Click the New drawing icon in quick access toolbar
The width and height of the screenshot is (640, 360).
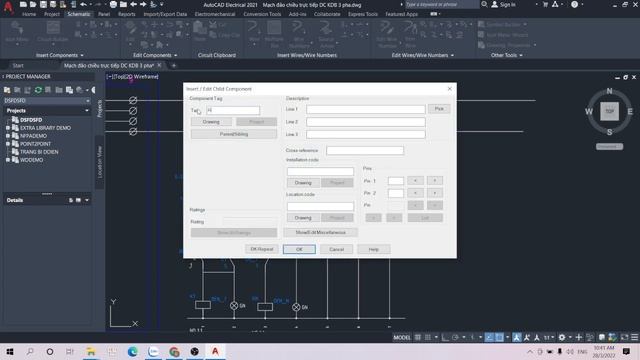pyautogui.click(x=23, y=4)
